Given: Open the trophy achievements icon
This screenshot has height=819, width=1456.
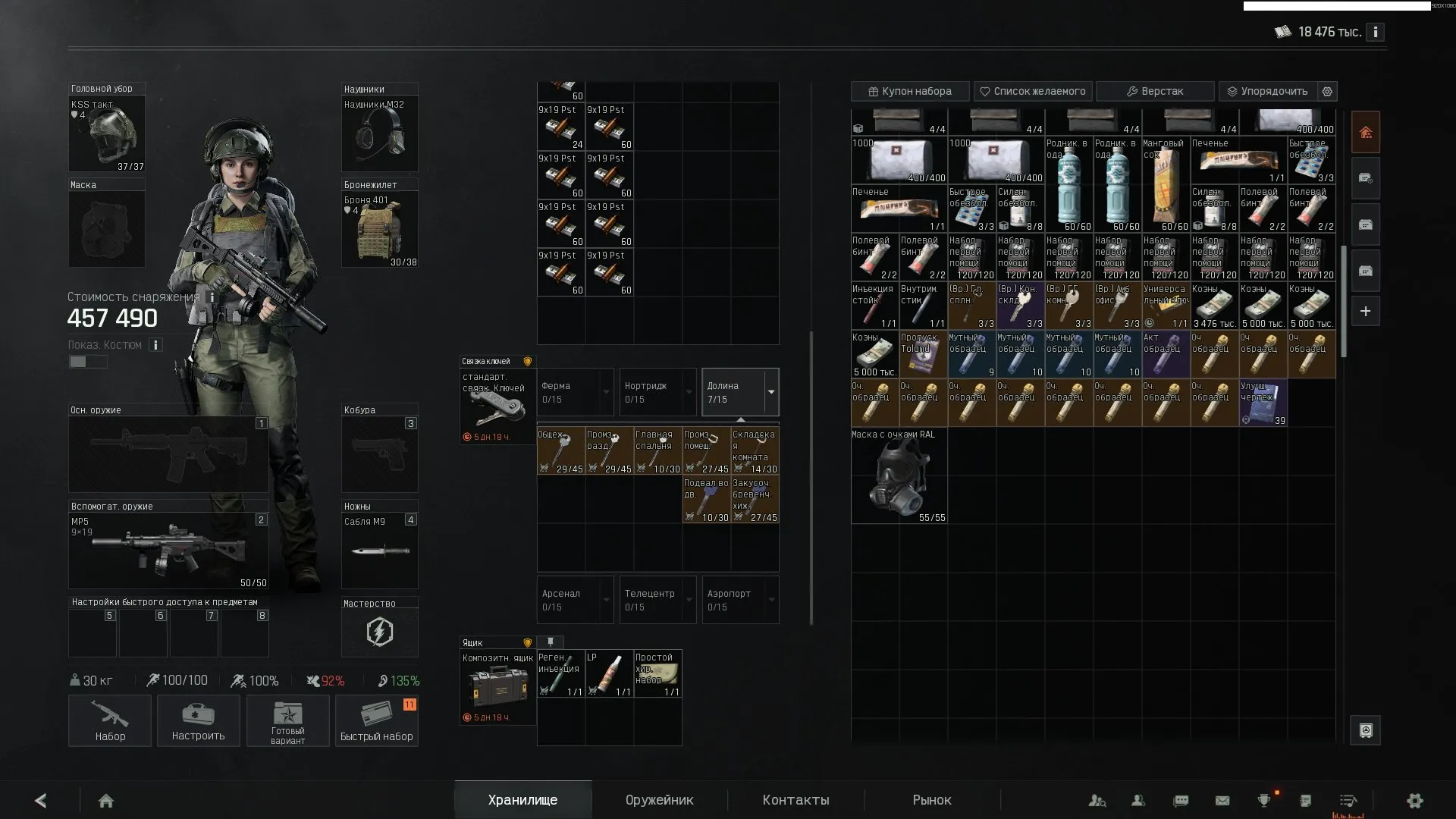Looking at the screenshot, I should tap(1264, 800).
